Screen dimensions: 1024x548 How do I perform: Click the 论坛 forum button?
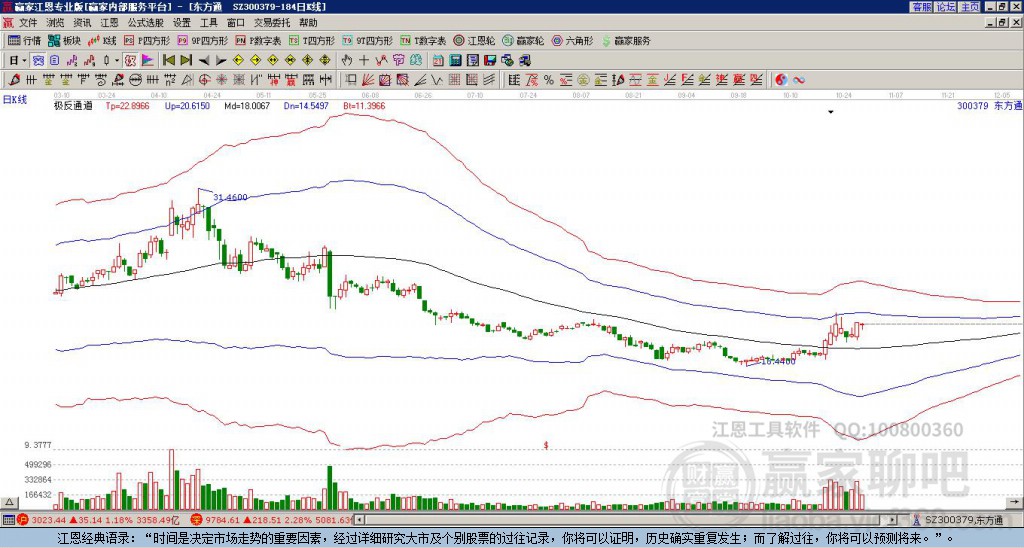point(946,7)
